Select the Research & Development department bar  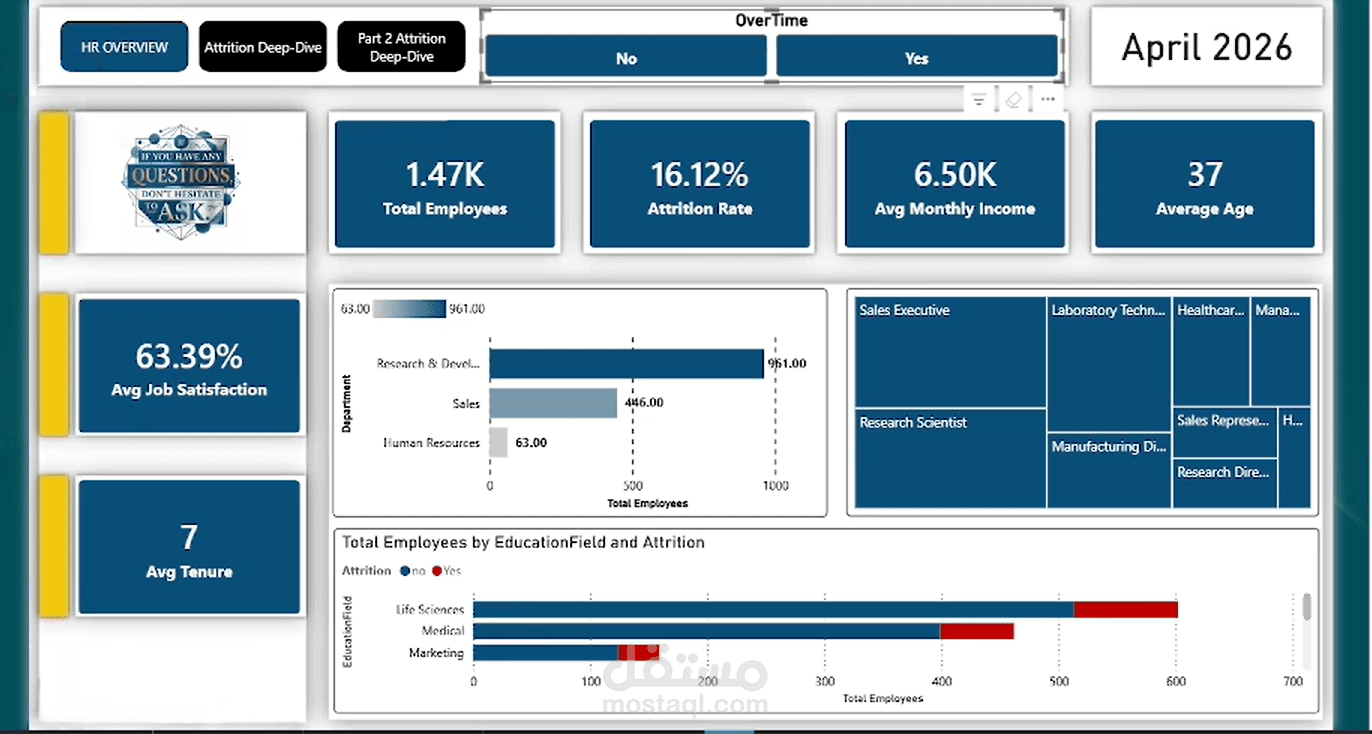point(626,364)
